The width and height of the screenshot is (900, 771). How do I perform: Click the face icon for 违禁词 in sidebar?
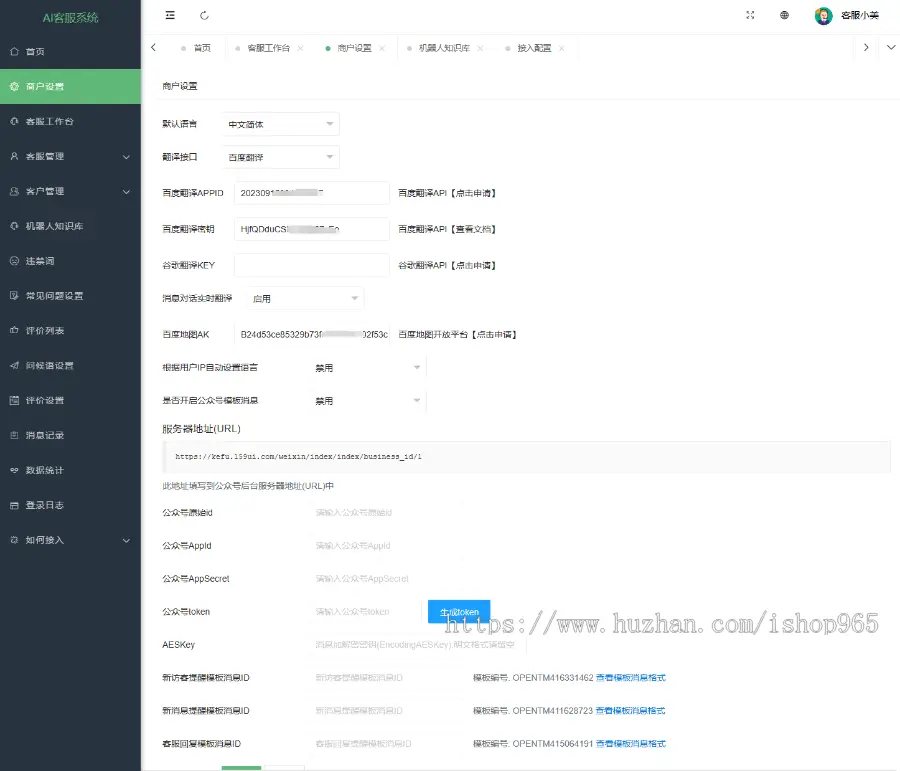click(14, 261)
